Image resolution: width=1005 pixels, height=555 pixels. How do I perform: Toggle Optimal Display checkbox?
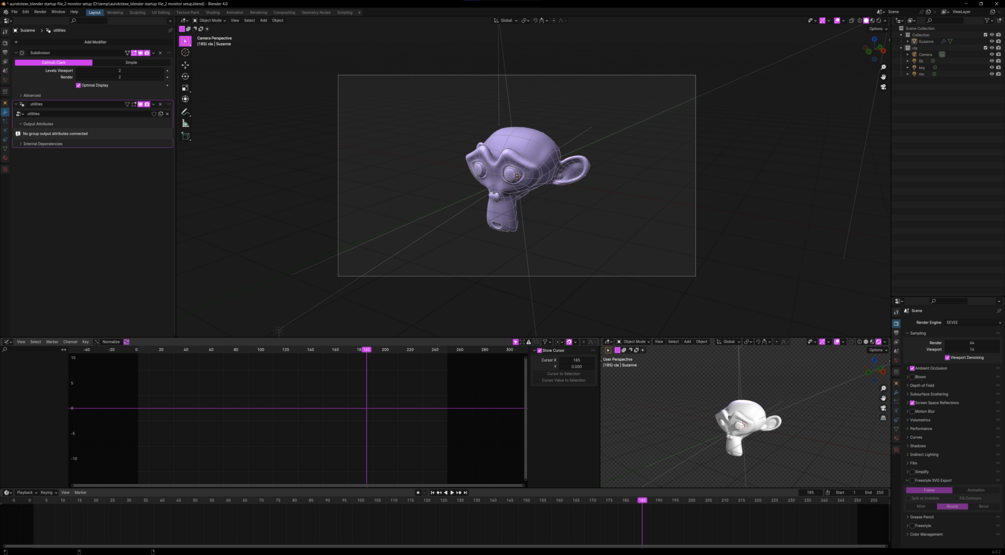78,85
